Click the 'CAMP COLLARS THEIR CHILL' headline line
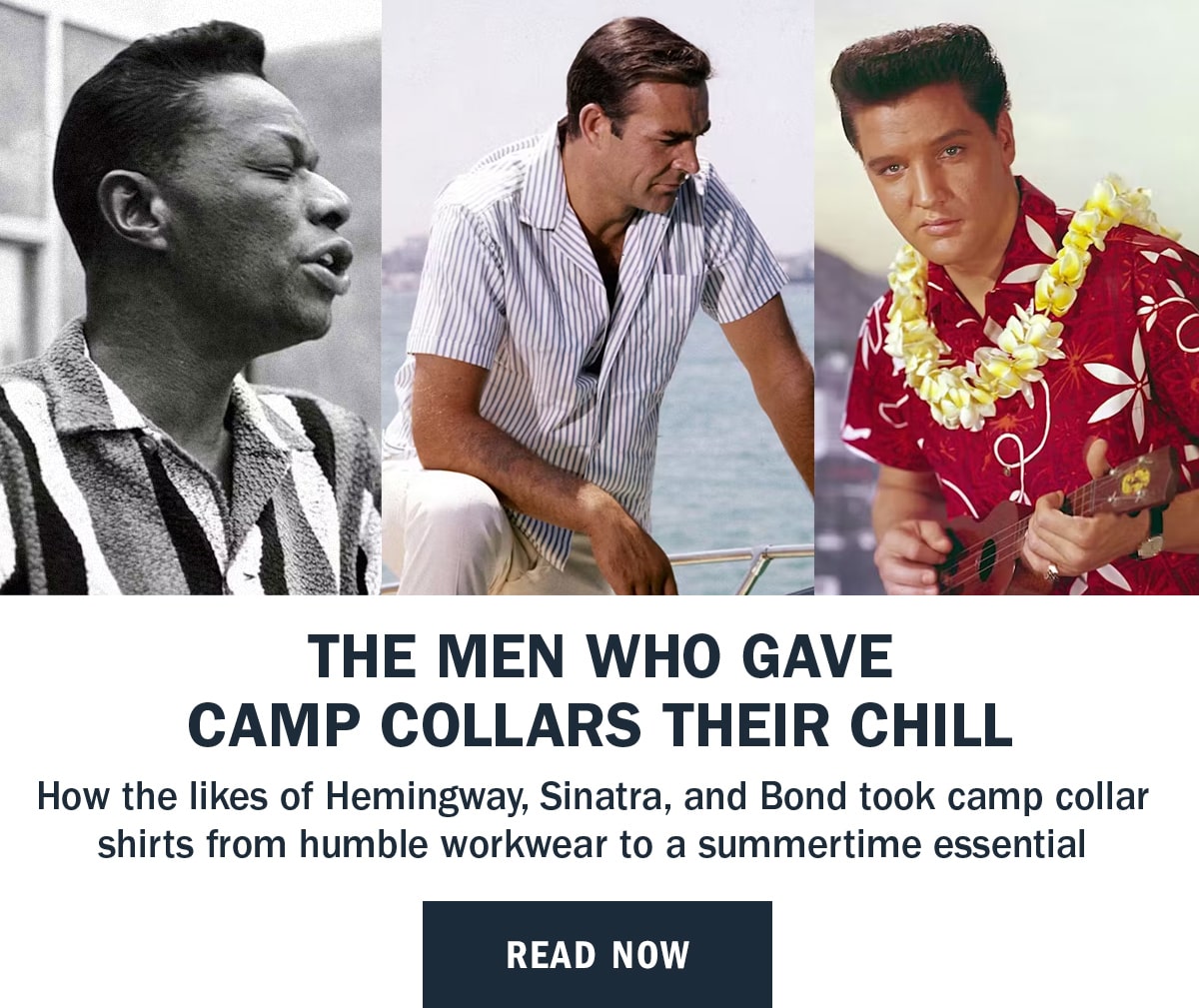Viewport: 1199px width, 1008px height. pyautogui.click(x=599, y=725)
